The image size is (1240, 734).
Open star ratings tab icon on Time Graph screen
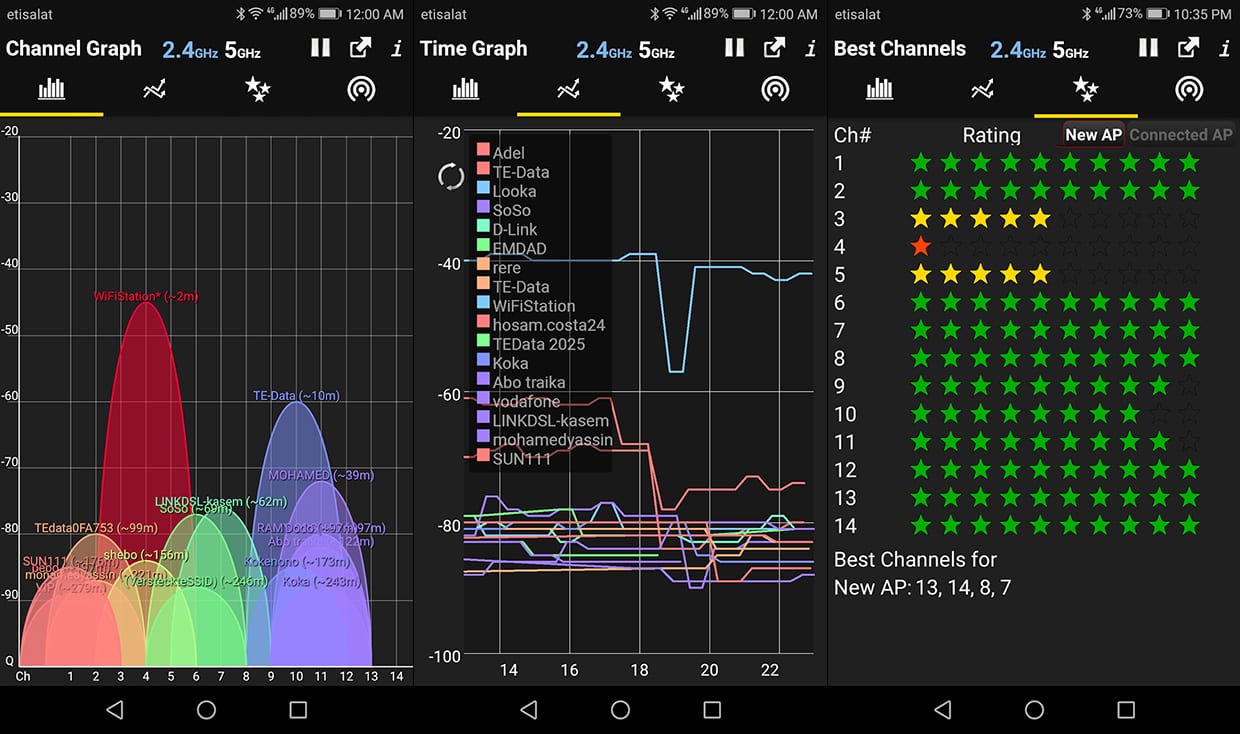pyautogui.click(x=672, y=89)
